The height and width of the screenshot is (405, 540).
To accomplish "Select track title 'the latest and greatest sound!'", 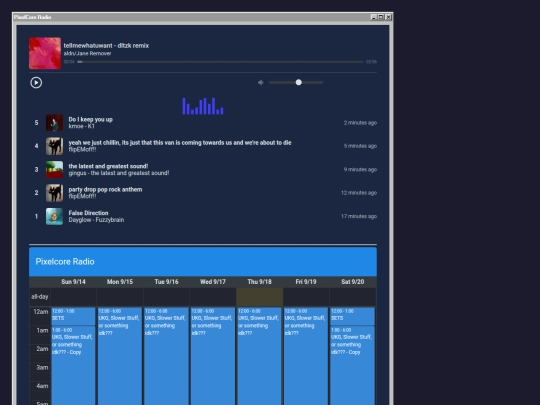I will point(108,166).
